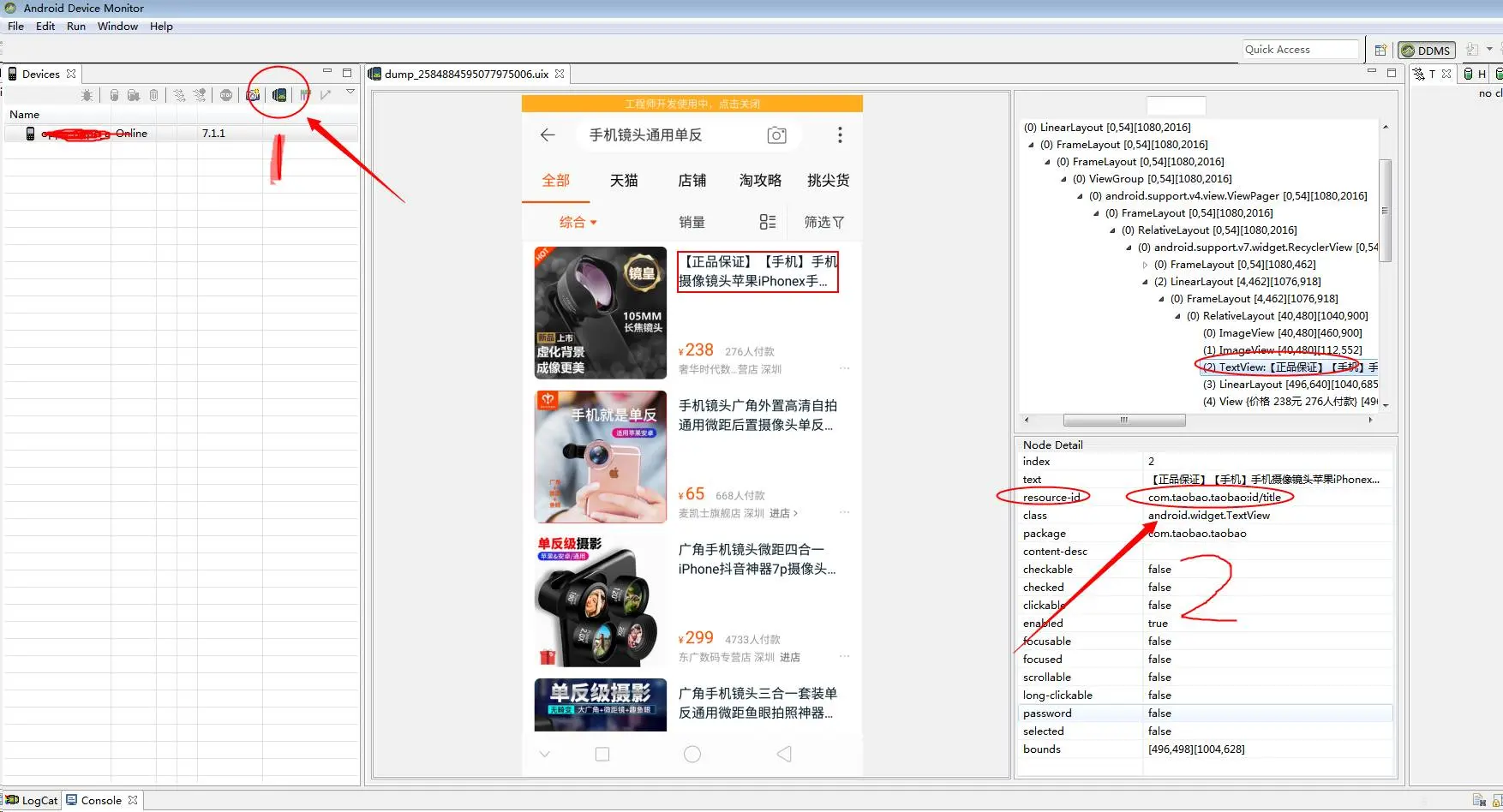This screenshot has width=1503, height=812.
Task: Click the package value com.taobao.taobao
Action: click(1197, 534)
